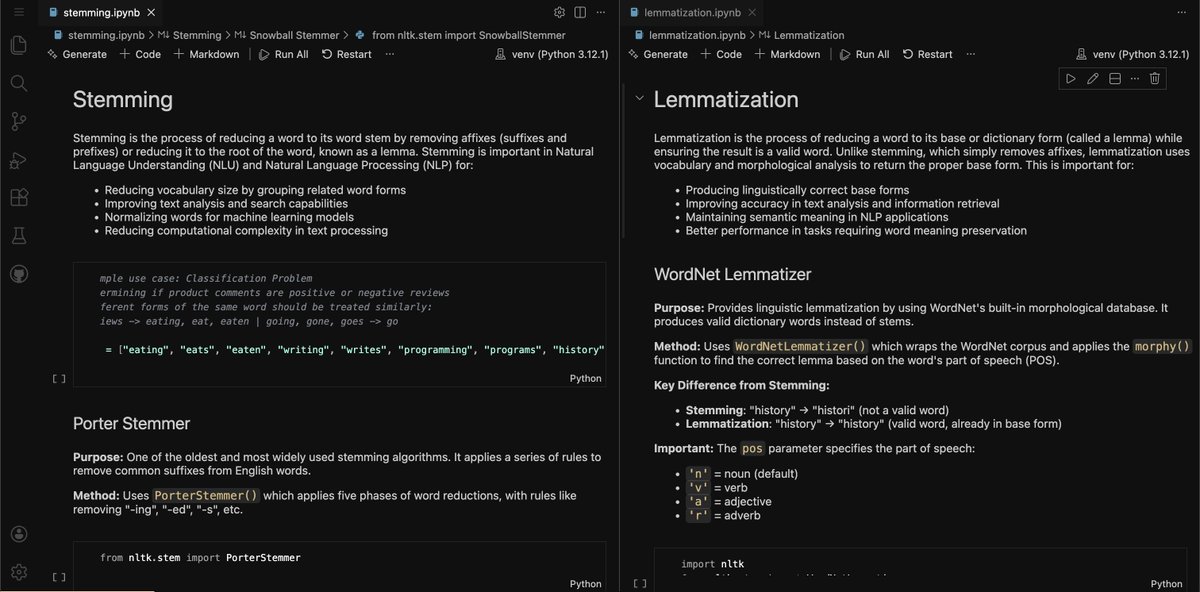This screenshot has width=1200, height=592.
Task: Edit the Lemmatization cell with pencil icon
Action: (1093, 79)
